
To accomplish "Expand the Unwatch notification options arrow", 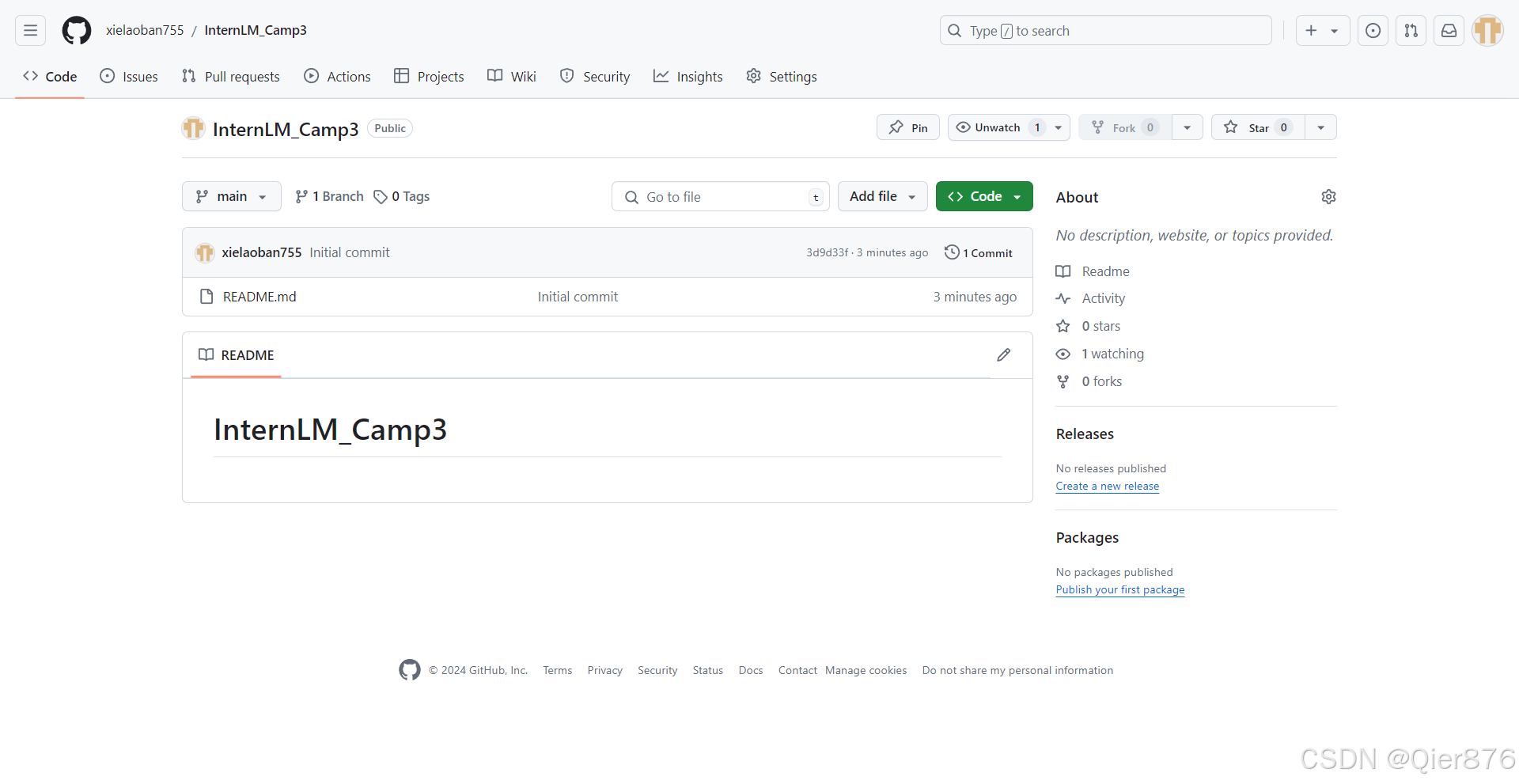I will click(x=1059, y=127).
